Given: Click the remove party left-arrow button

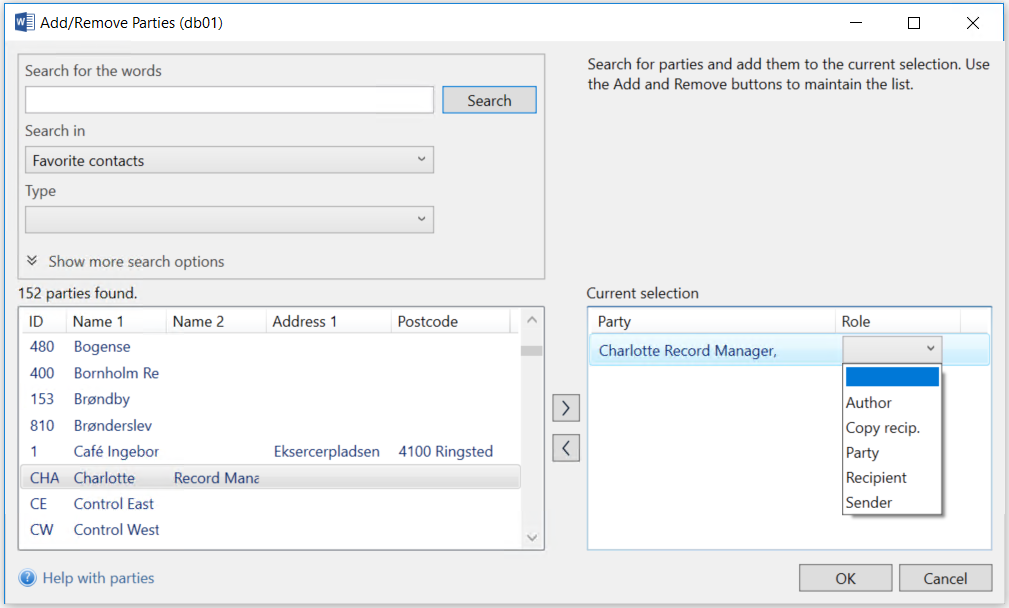Looking at the screenshot, I should point(566,448).
